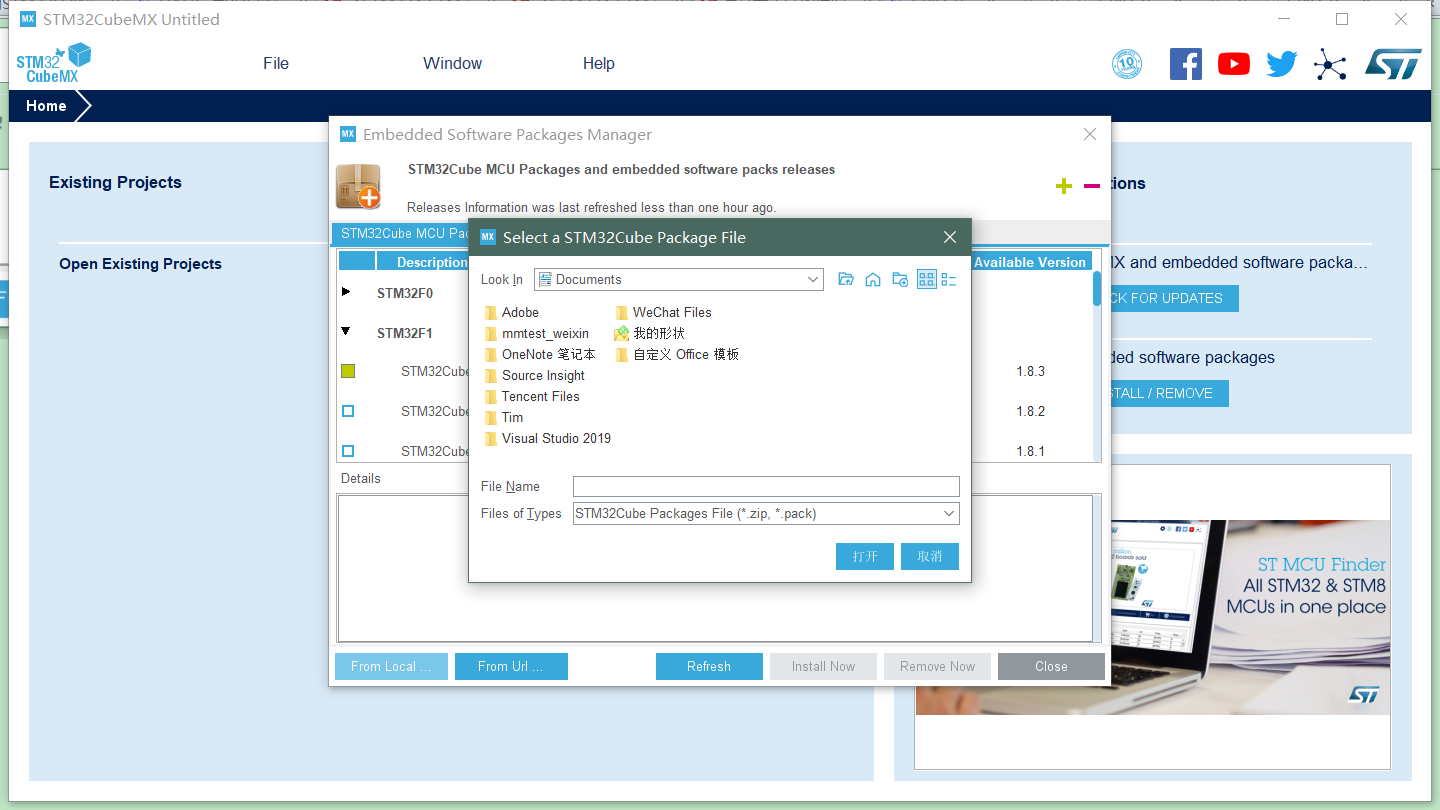Image resolution: width=1440 pixels, height=810 pixels.
Task: Select the Visual Studio 2019 folder
Action: pos(547,439)
